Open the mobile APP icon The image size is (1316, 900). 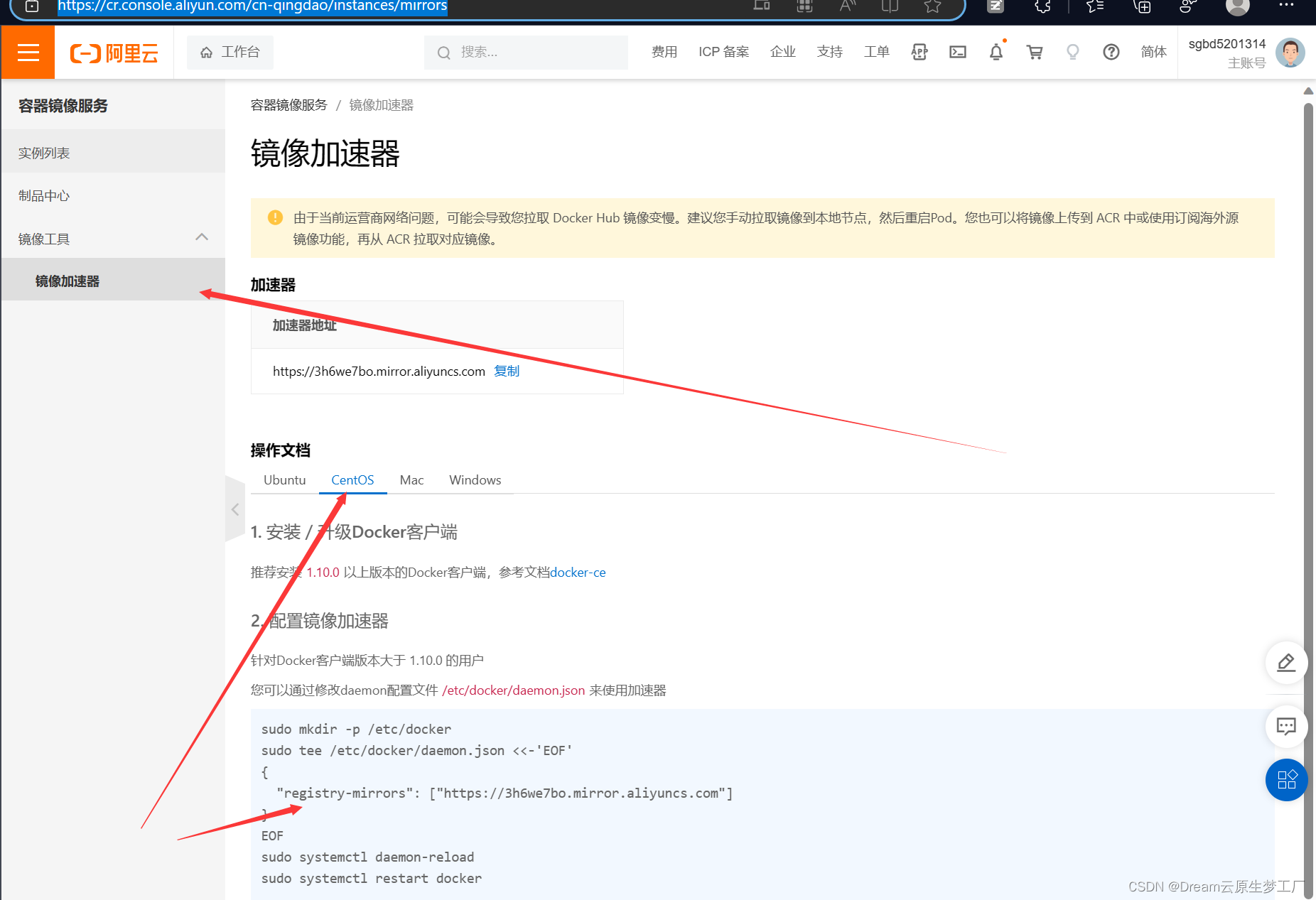[919, 52]
